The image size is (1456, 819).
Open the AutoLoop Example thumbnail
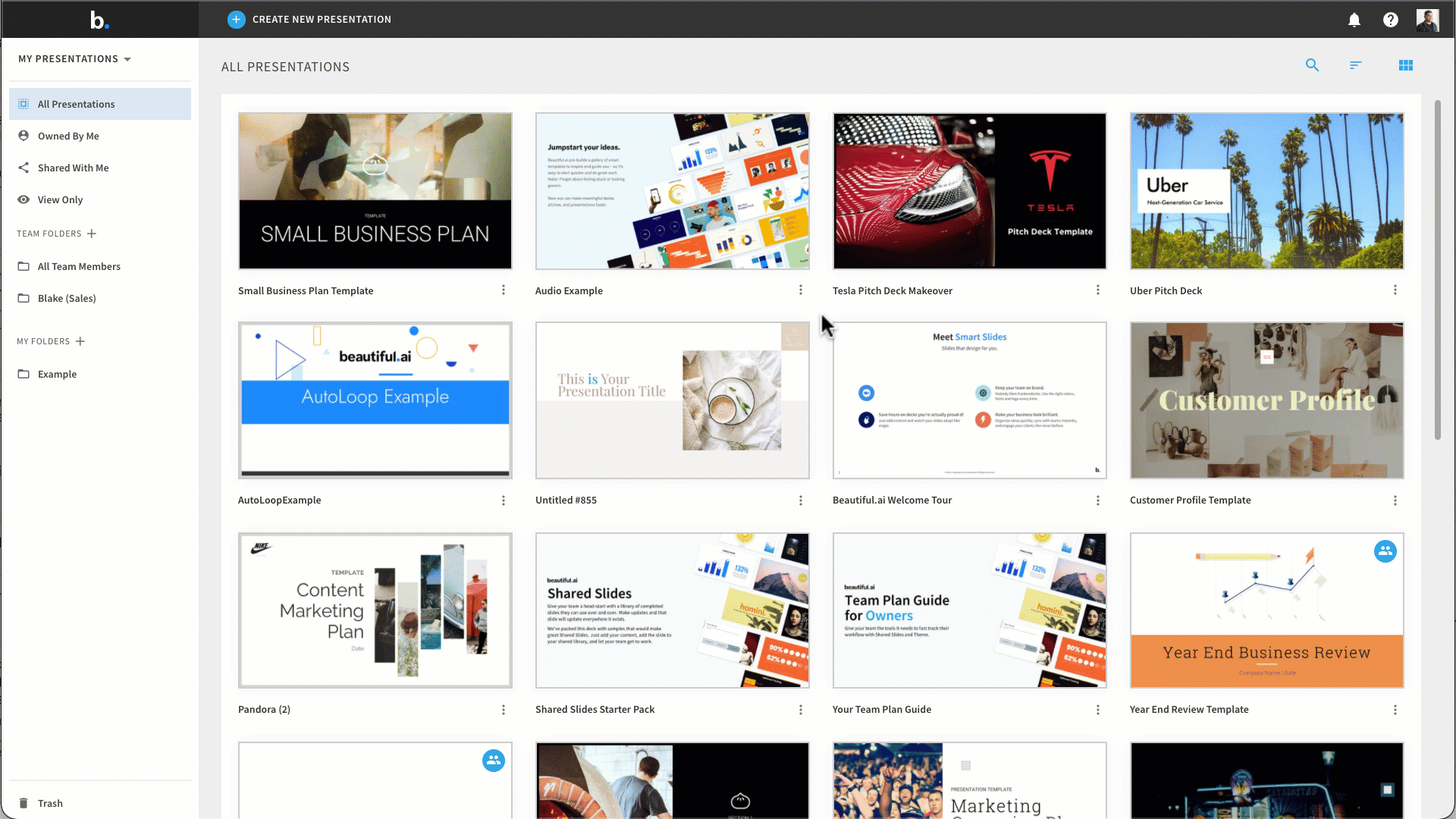pos(375,400)
